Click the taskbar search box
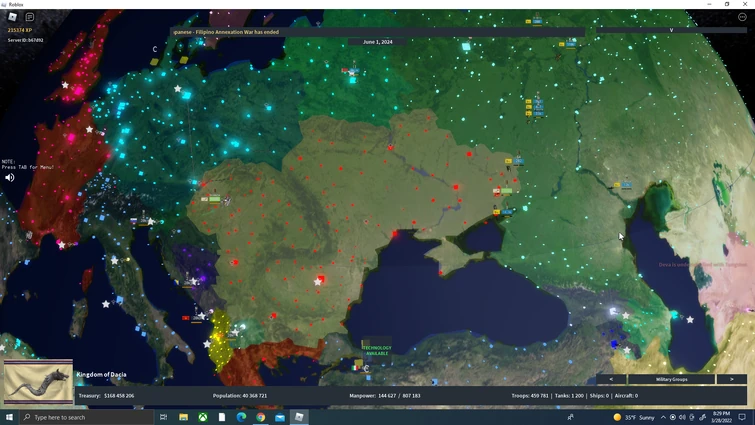The image size is (755, 425). [x=87, y=417]
